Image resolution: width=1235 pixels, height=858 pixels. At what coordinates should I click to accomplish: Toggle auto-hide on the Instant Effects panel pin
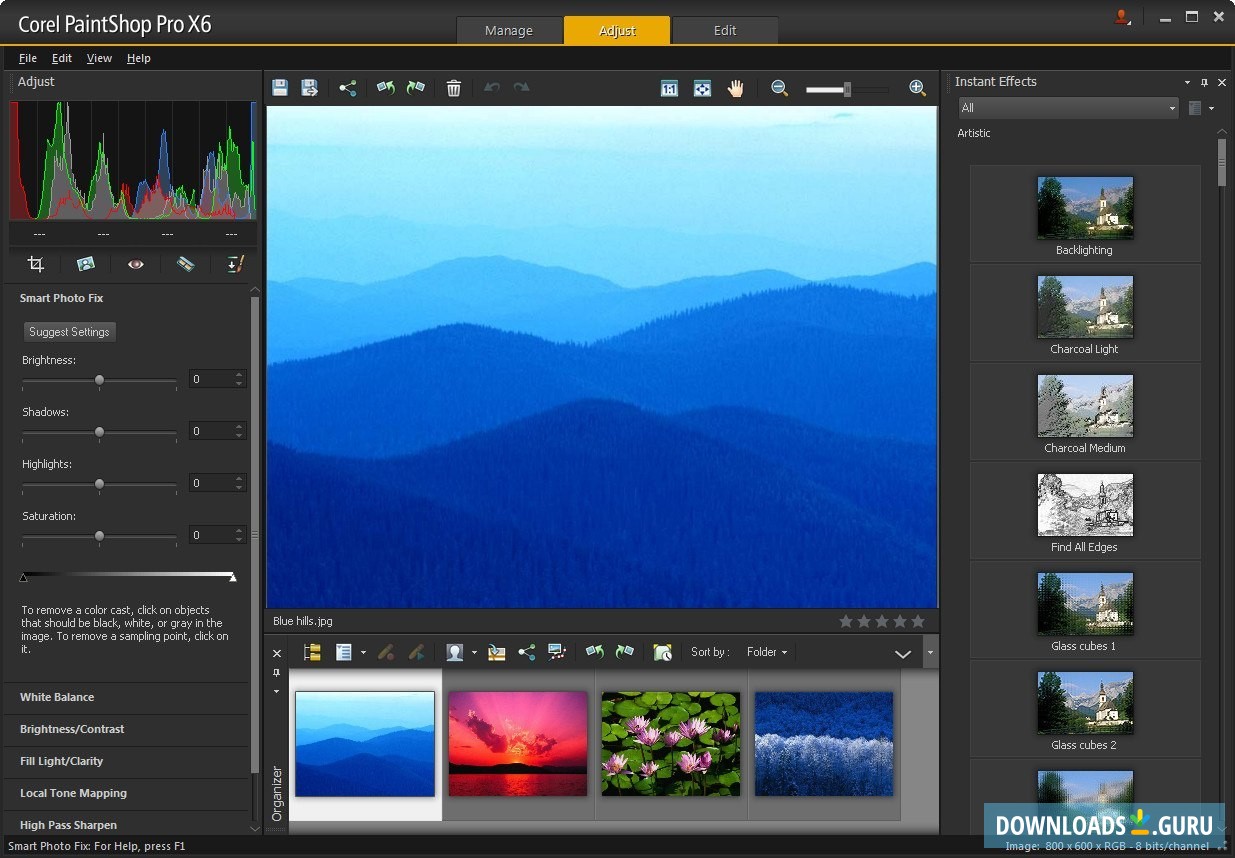pos(1204,82)
